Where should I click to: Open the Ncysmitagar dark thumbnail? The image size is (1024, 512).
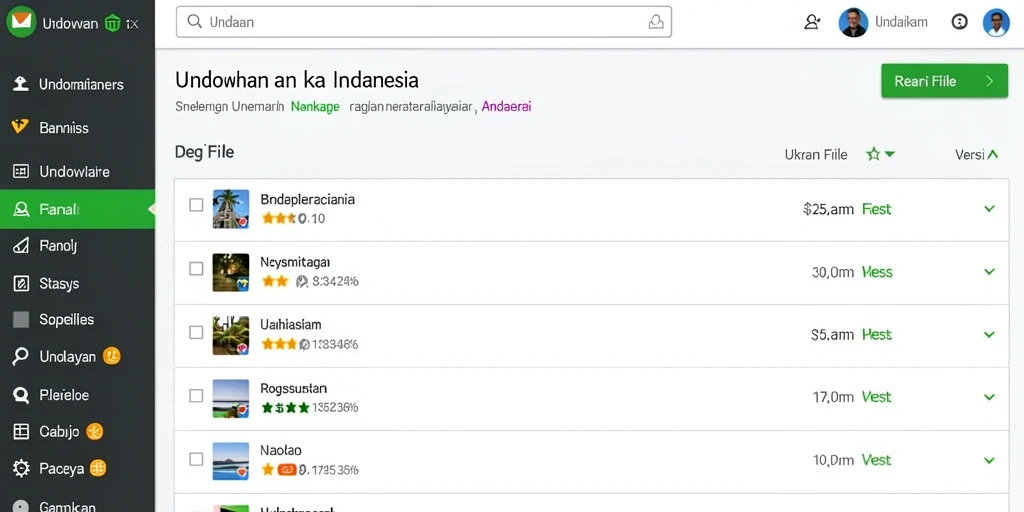[231, 272]
